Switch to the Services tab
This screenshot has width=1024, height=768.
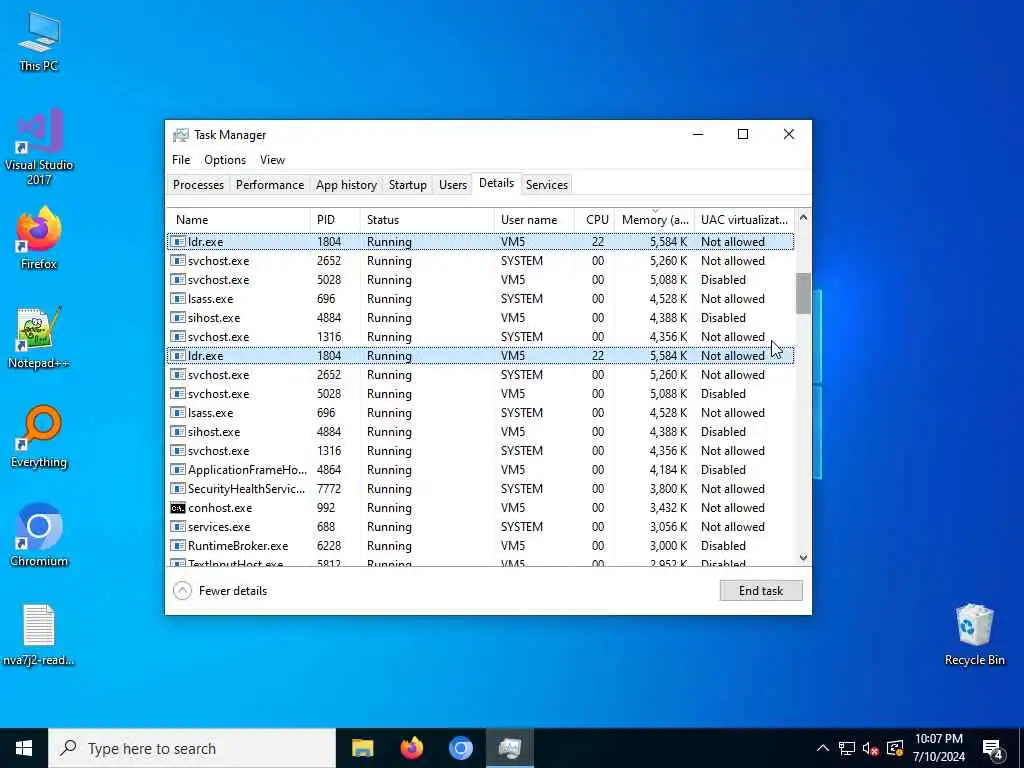pos(547,185)
